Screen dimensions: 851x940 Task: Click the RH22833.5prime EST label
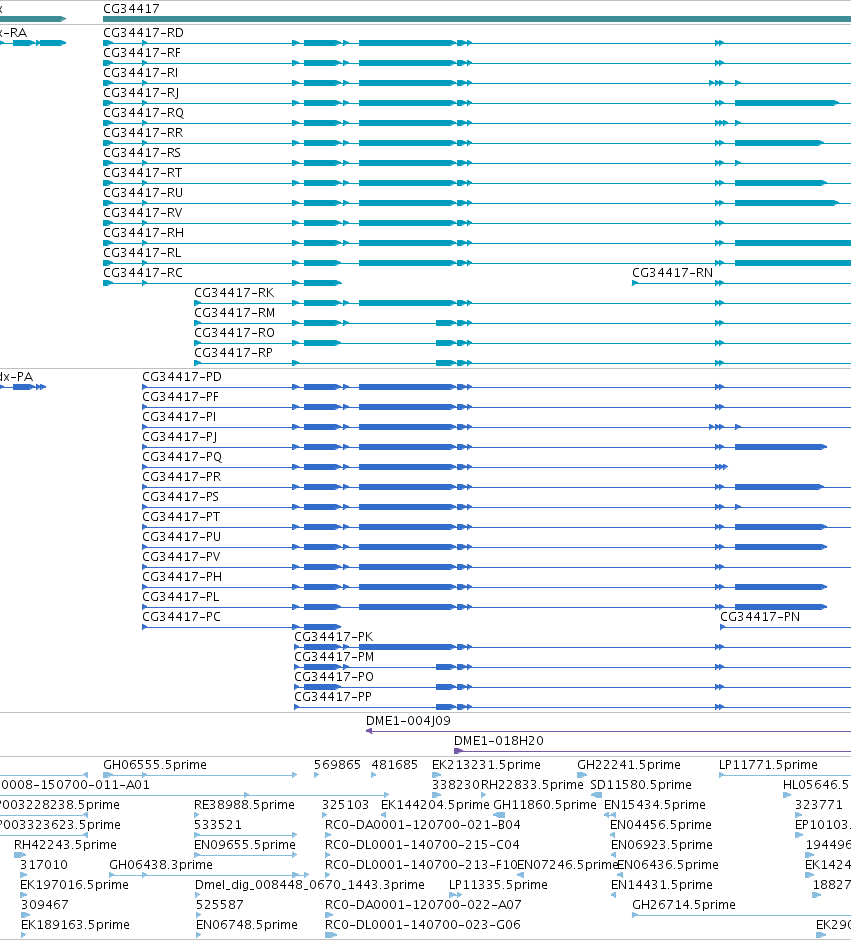[x=532, y=785]
